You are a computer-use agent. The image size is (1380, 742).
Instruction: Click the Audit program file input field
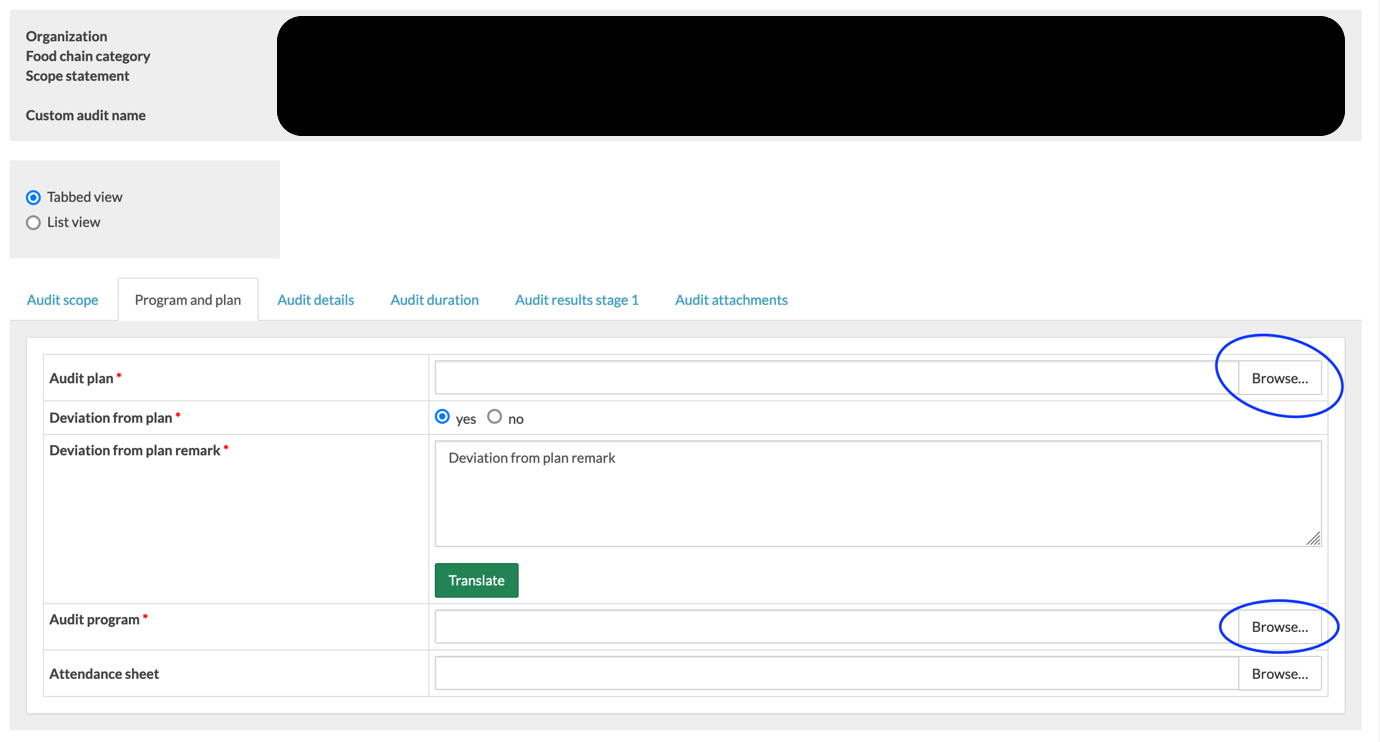pyautogui.click(x=836, y=627)
